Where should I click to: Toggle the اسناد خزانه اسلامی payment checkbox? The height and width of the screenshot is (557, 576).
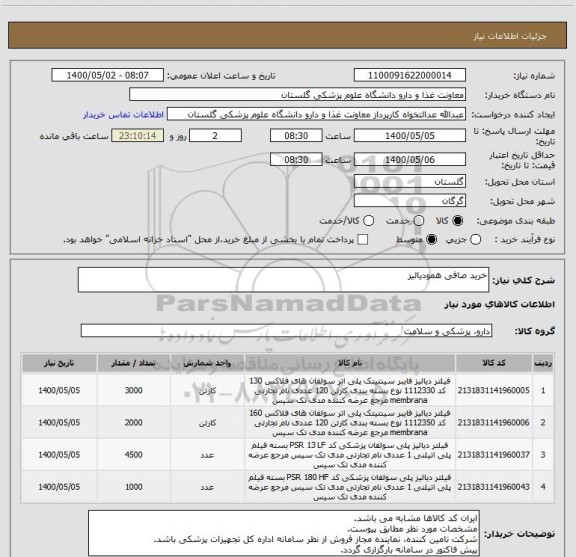coord(363,240)
